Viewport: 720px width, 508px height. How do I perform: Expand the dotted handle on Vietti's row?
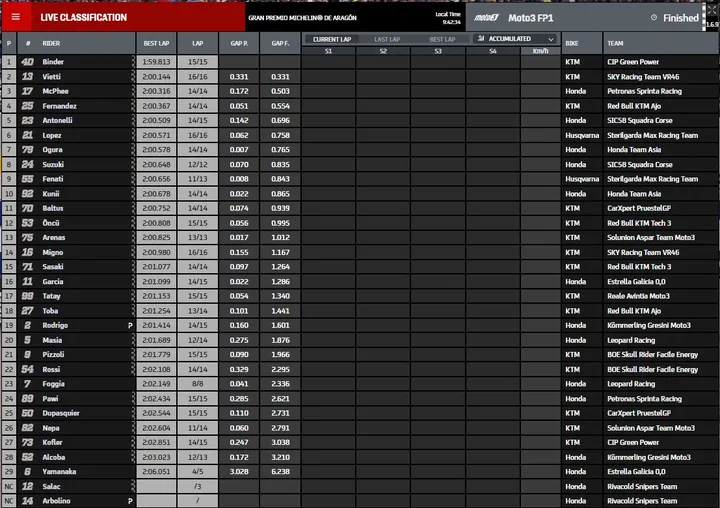[133, 76]
